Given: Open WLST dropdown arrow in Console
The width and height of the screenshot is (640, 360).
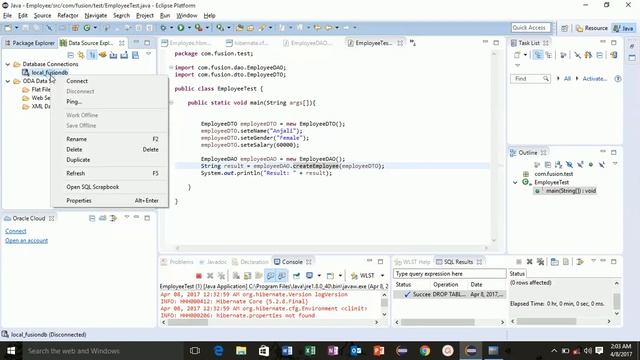Looking at the screenshot, I should pyautogui.click(x=382, y=276).
